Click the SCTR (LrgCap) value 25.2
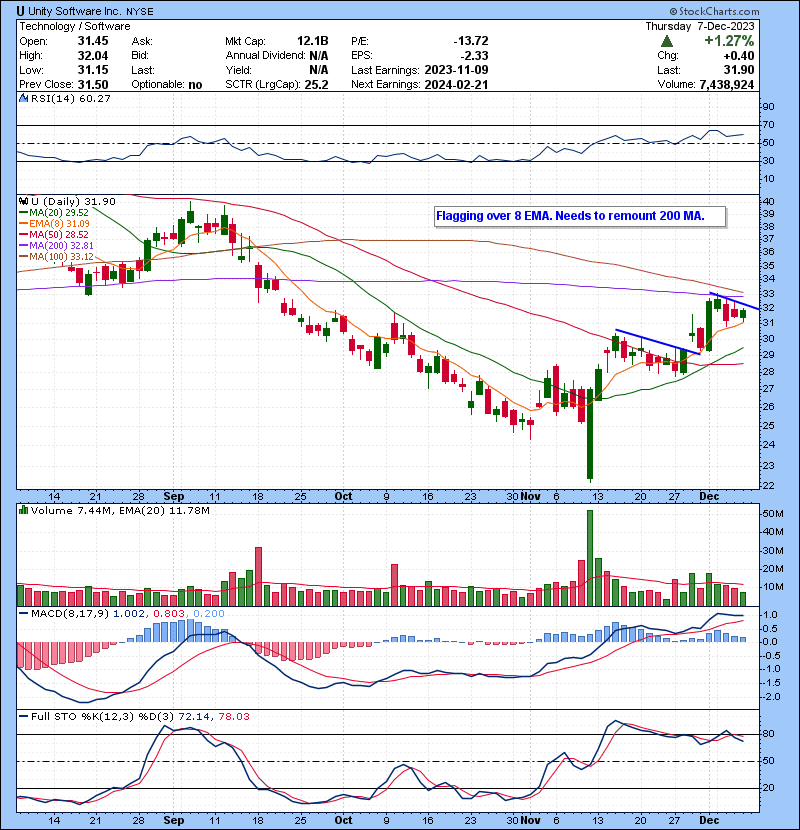800x830 pixels. pos(316,85)
